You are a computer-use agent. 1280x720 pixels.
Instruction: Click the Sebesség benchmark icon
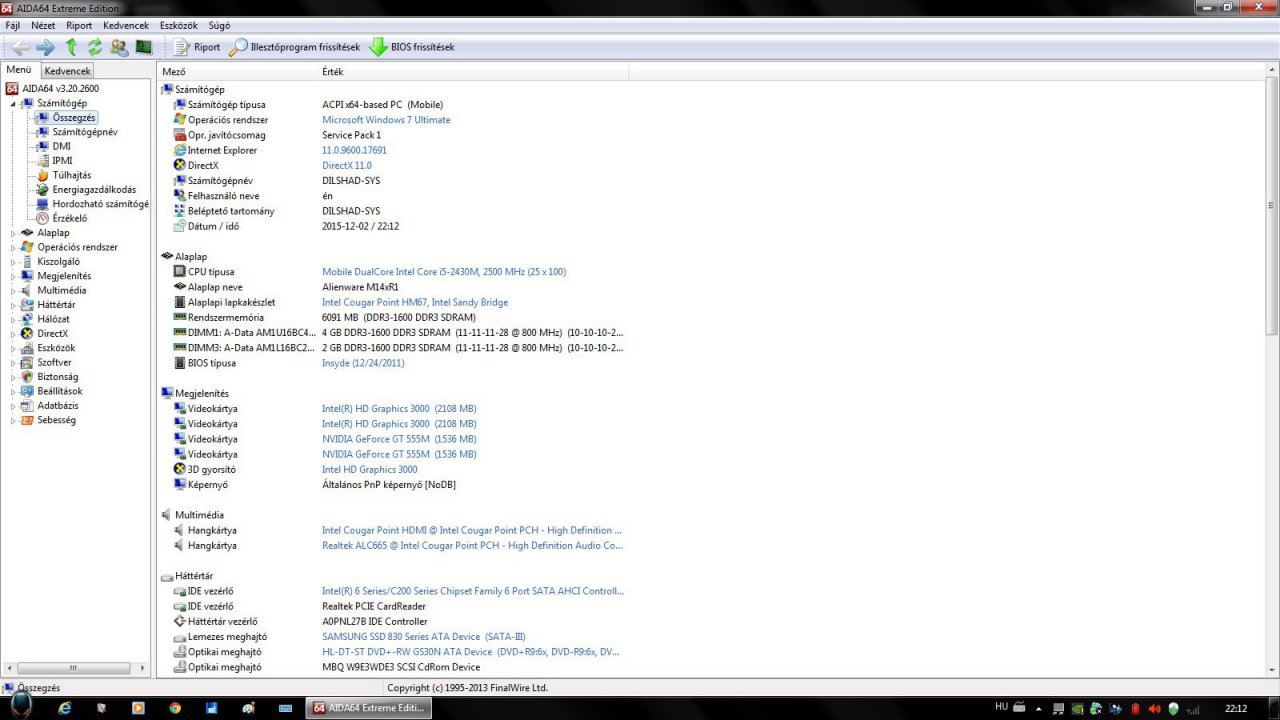point(27,420)
